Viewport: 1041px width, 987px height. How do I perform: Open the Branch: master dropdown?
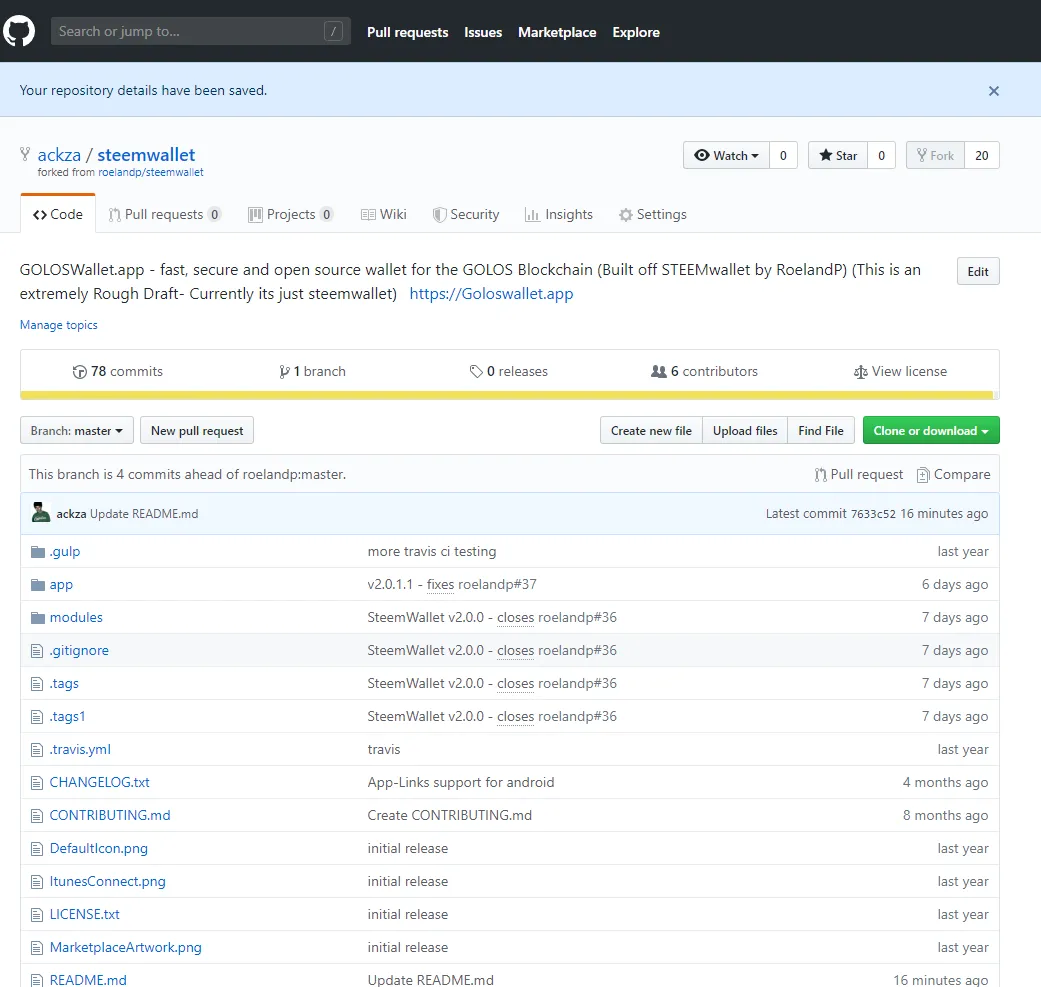point(76,431)
